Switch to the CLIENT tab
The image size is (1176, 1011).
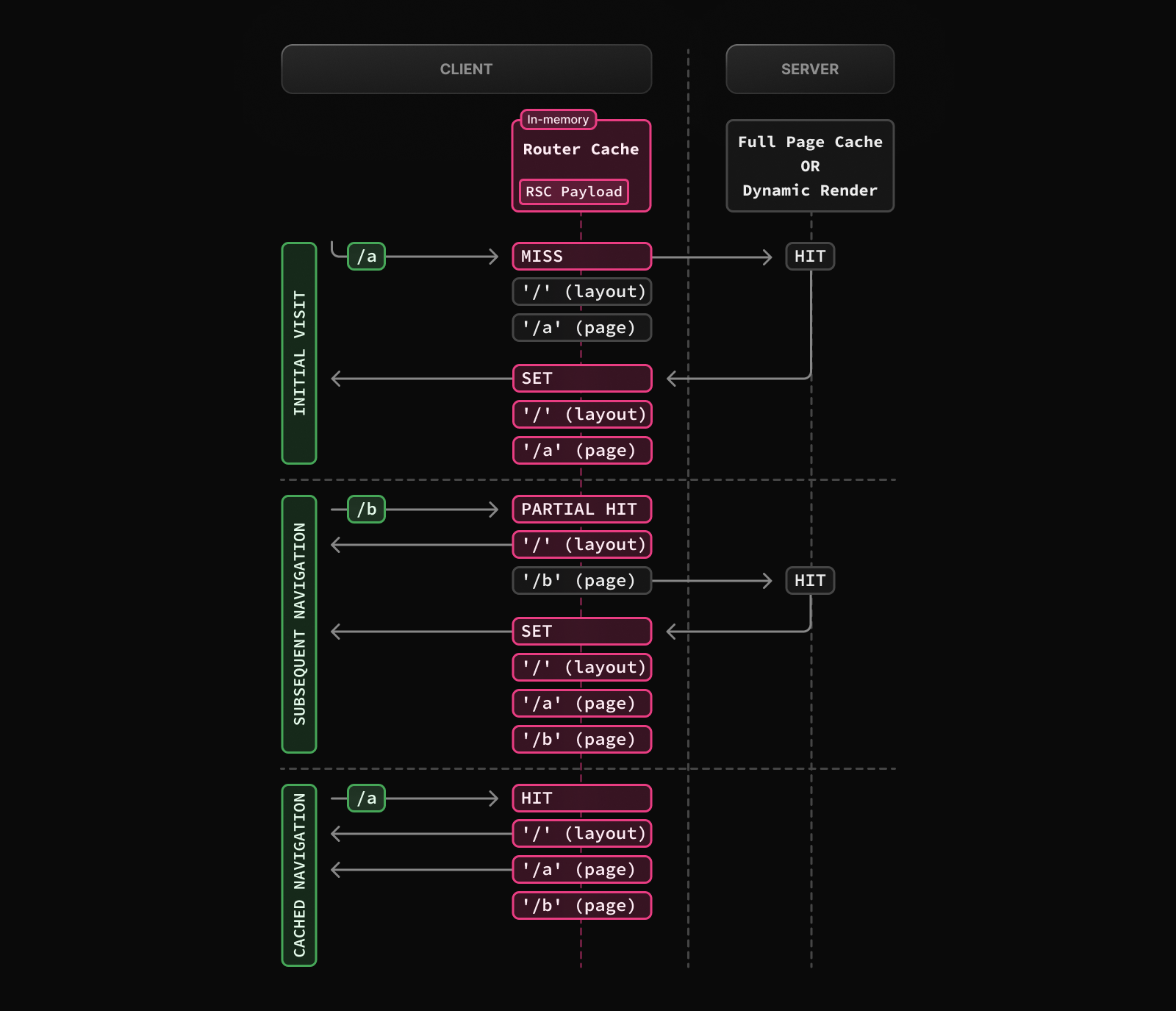[x=466, y=68]
